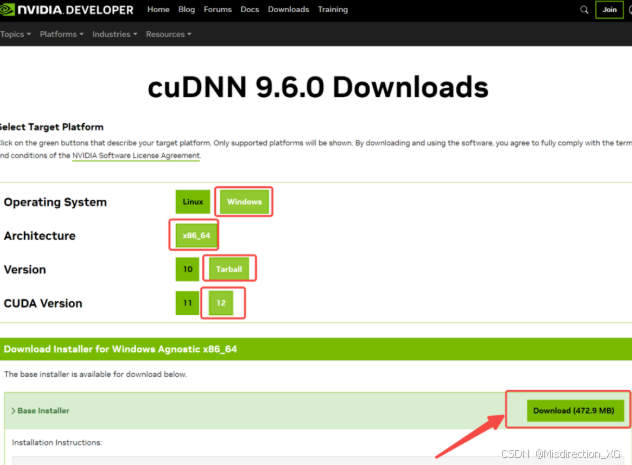This screenshot has width=632, height=465.
Task: Click the Select Target Platform heading
Action: click(x=52, y=127)
